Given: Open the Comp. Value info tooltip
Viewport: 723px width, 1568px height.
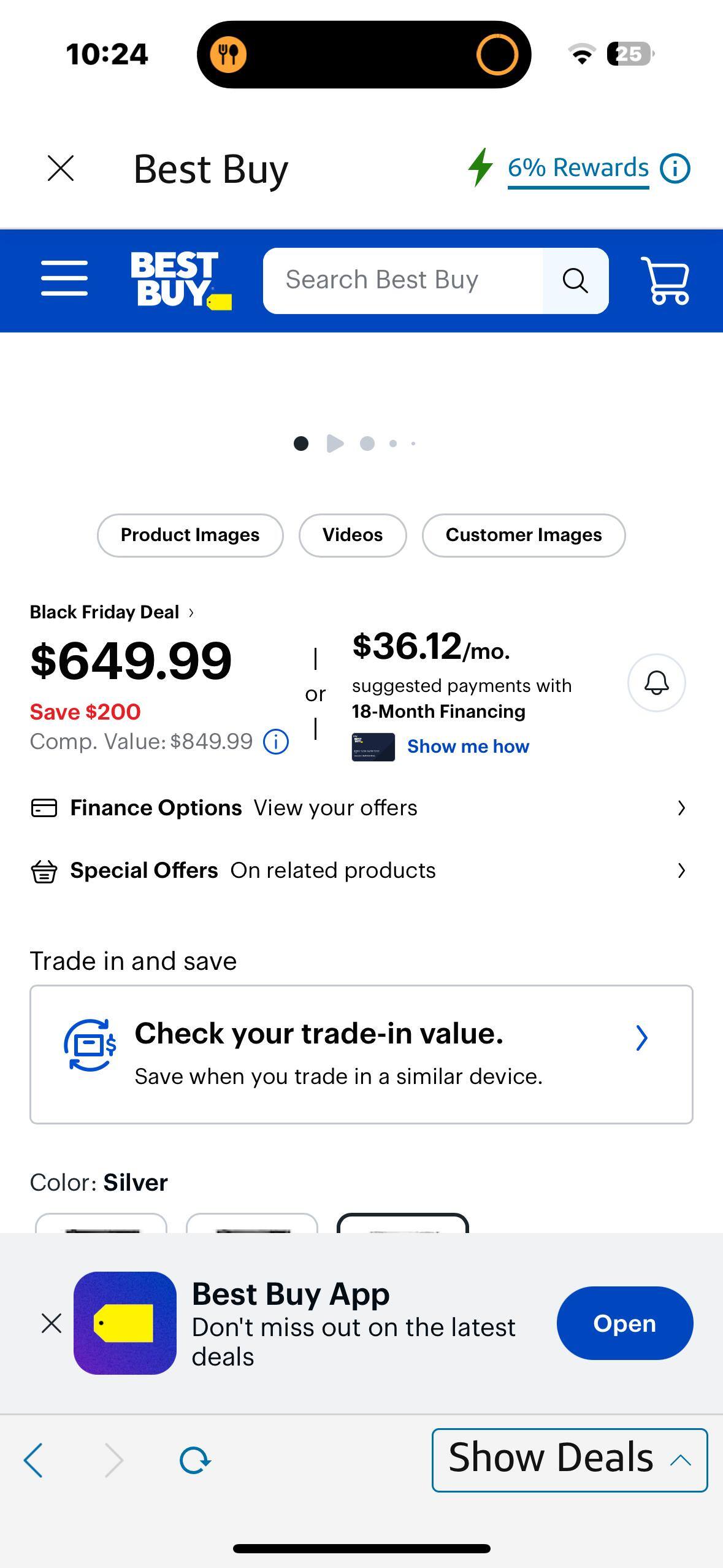Looking at the screenshot, I should click(x=275, y=742).
